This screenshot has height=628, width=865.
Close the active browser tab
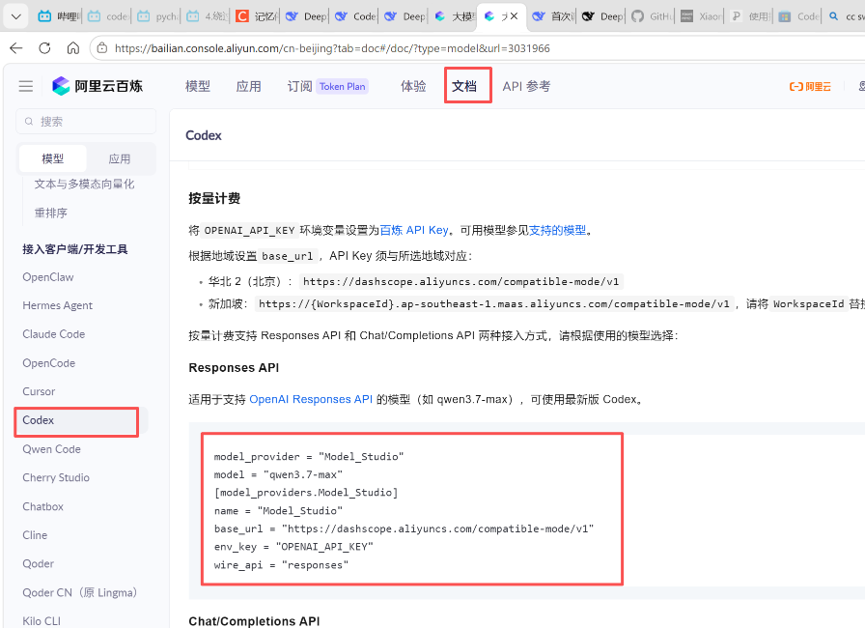514,16
